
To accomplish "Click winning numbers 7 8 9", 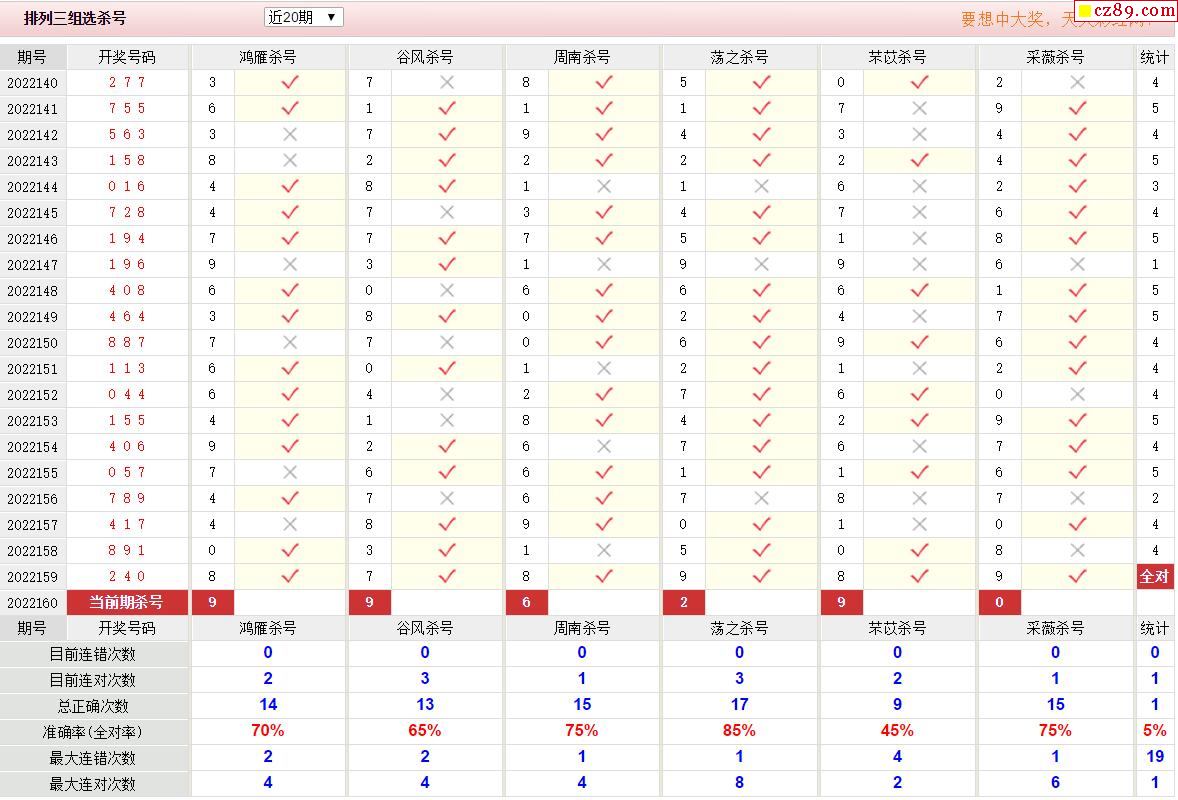I will [x=127, y=498].
